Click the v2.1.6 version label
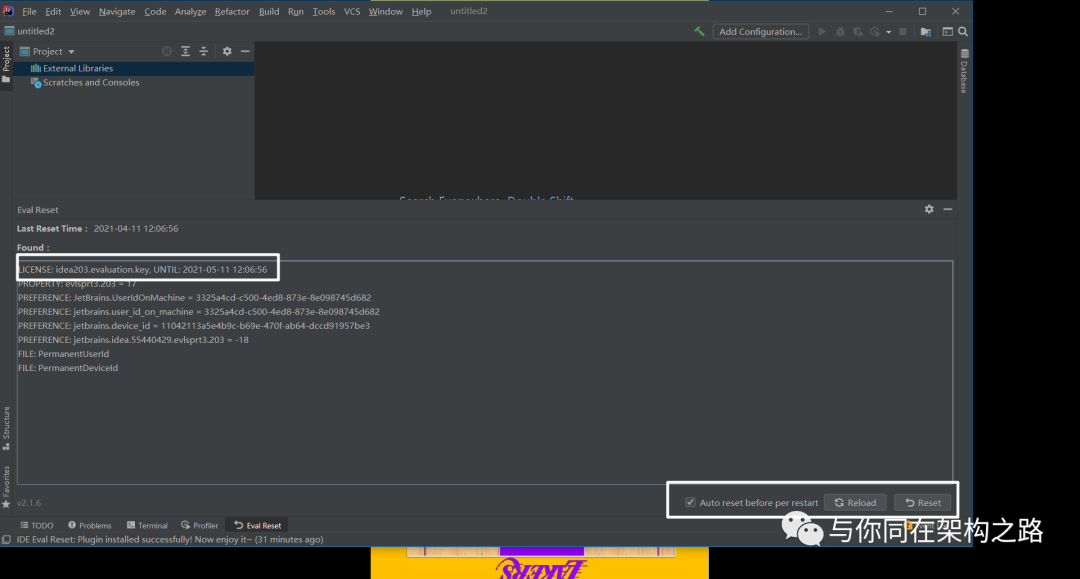 point(29,503)
